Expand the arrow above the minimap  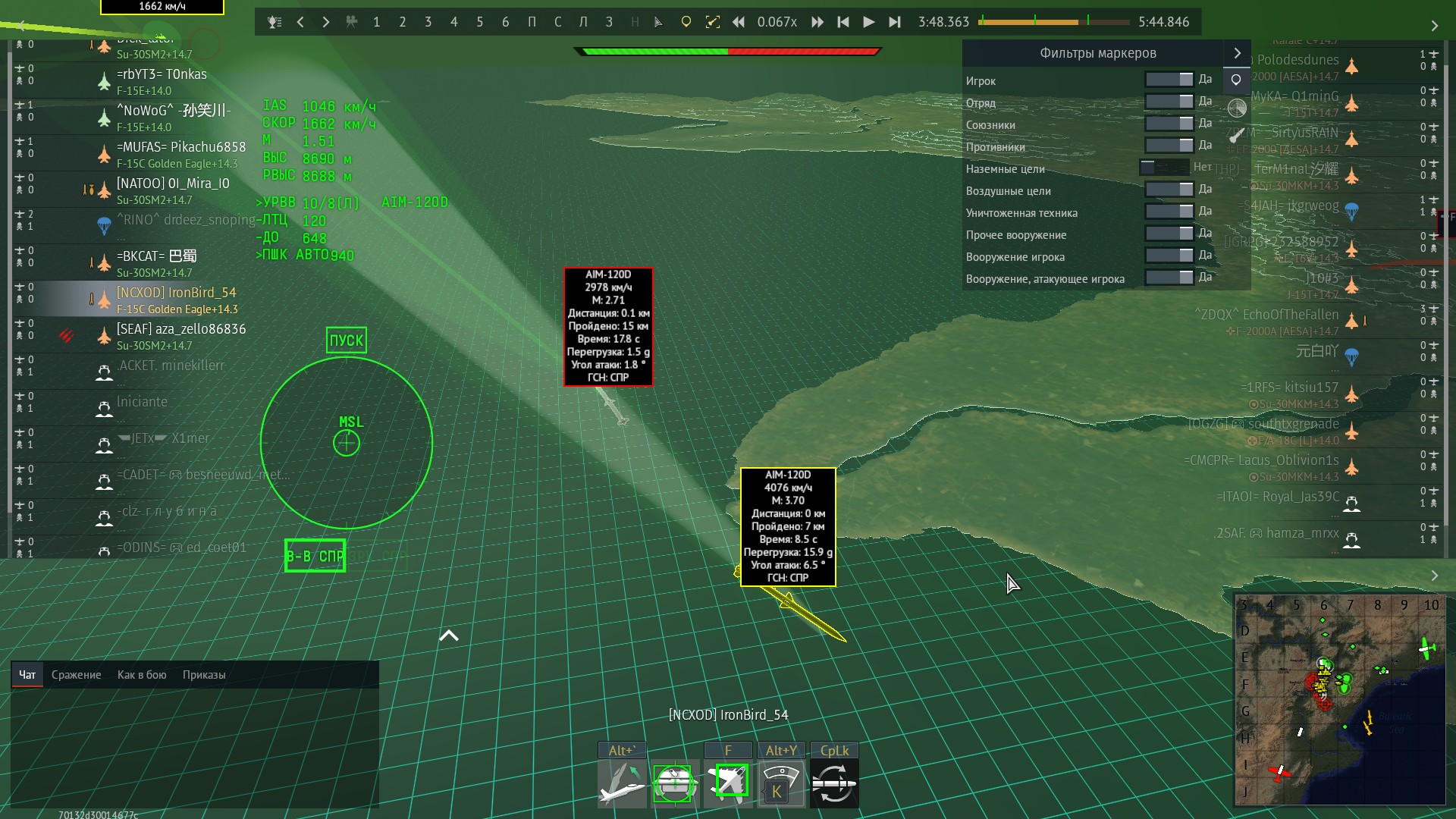coord(1434,576)
